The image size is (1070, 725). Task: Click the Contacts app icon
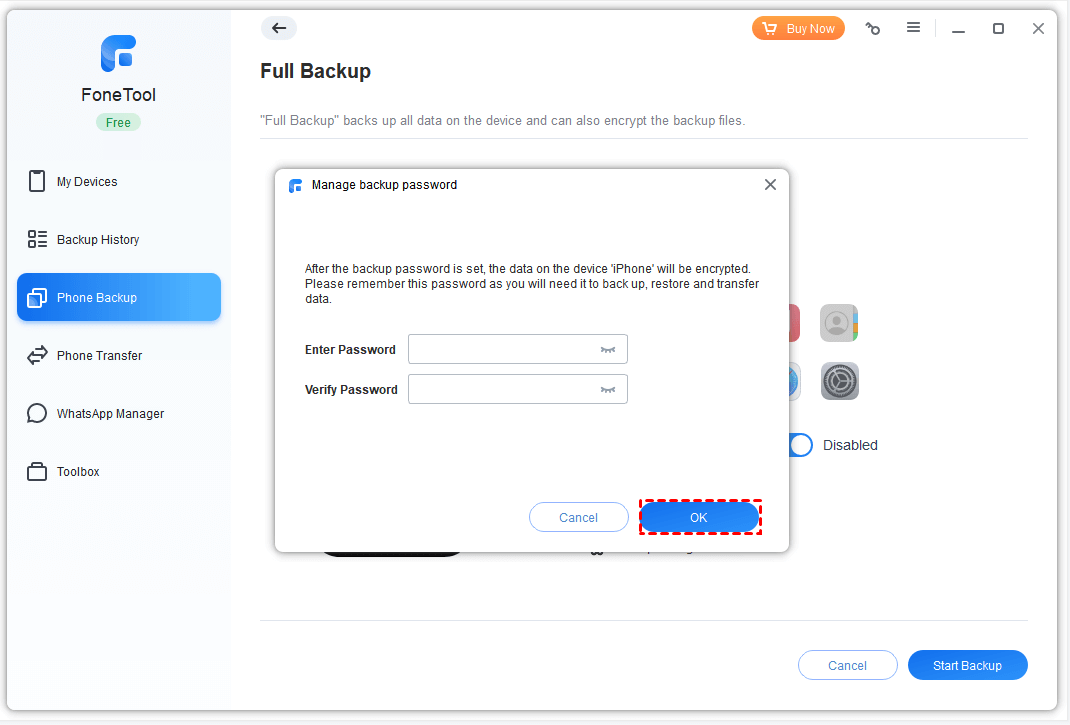pyautogui.click(x=839, y=323)
